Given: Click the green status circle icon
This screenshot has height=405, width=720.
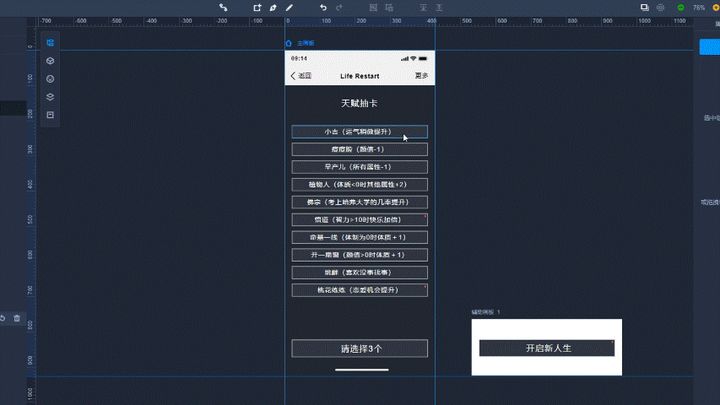Looking at the screenshot, I should [x=681, y=8].
